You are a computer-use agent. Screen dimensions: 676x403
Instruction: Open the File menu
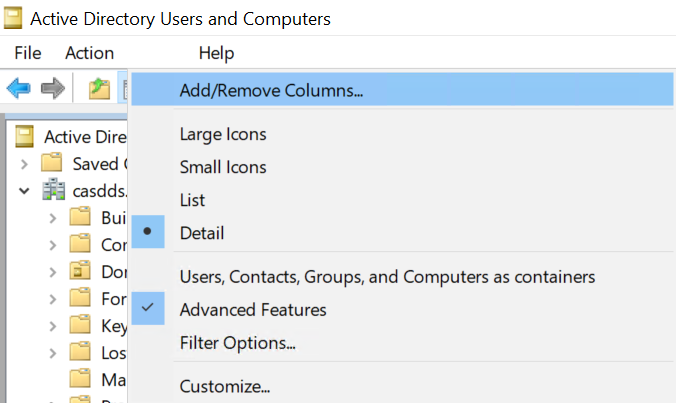tap(28, 53)
